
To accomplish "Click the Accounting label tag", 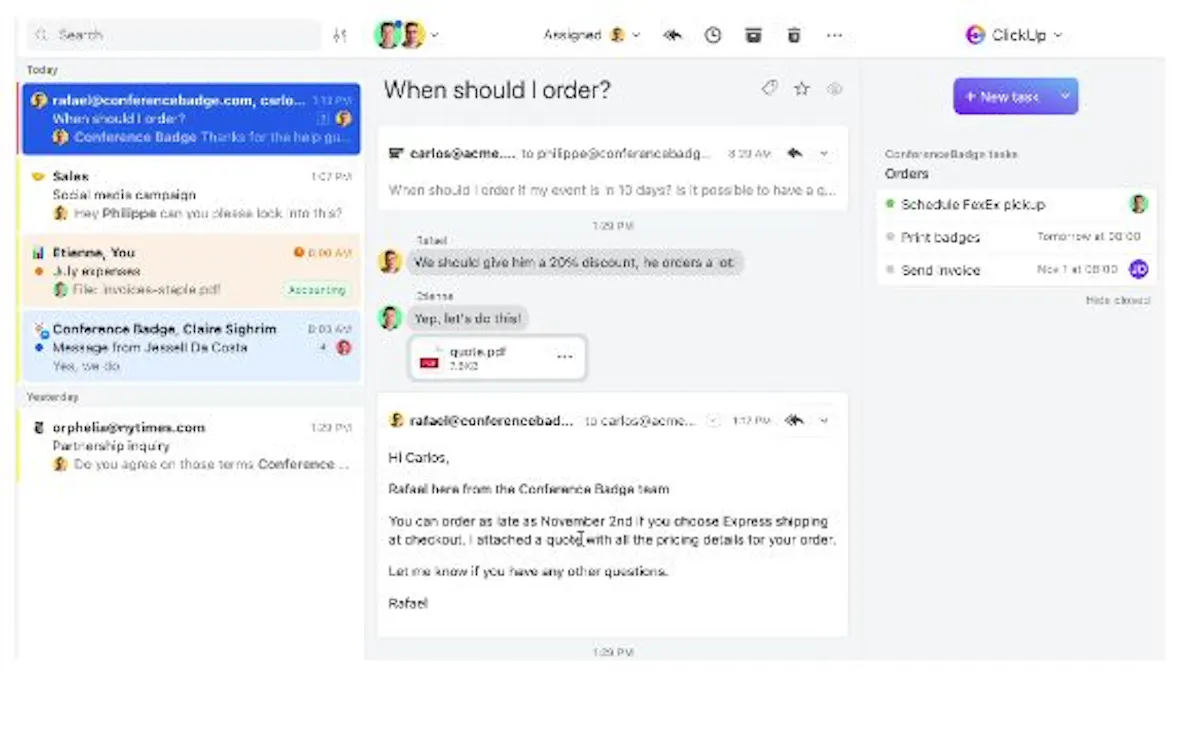I will click(315, 290).
